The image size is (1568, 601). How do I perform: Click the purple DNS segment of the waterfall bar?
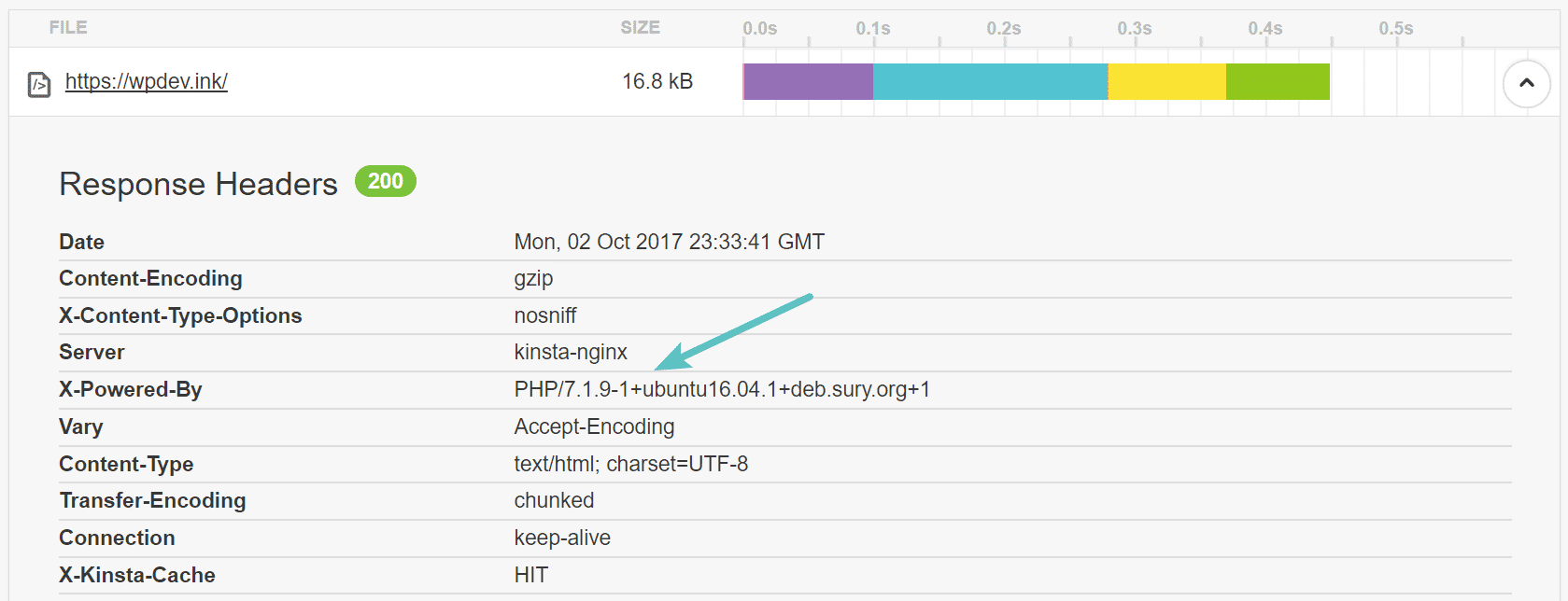tap(806, 81)
